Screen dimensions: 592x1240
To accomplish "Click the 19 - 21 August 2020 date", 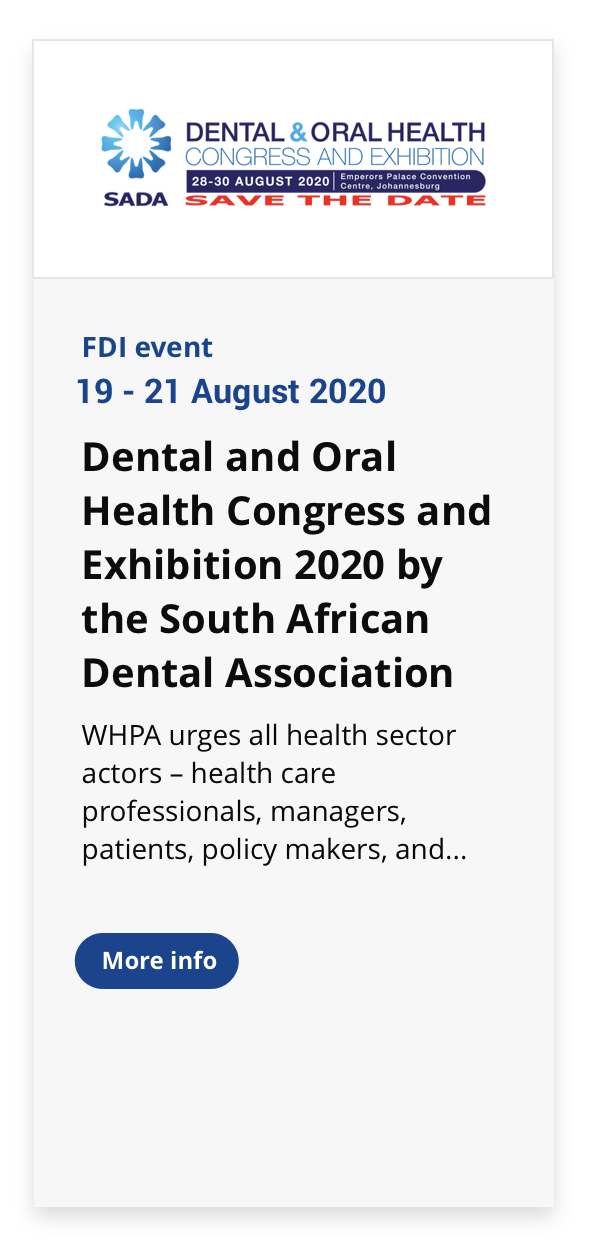I will point(231,392).
